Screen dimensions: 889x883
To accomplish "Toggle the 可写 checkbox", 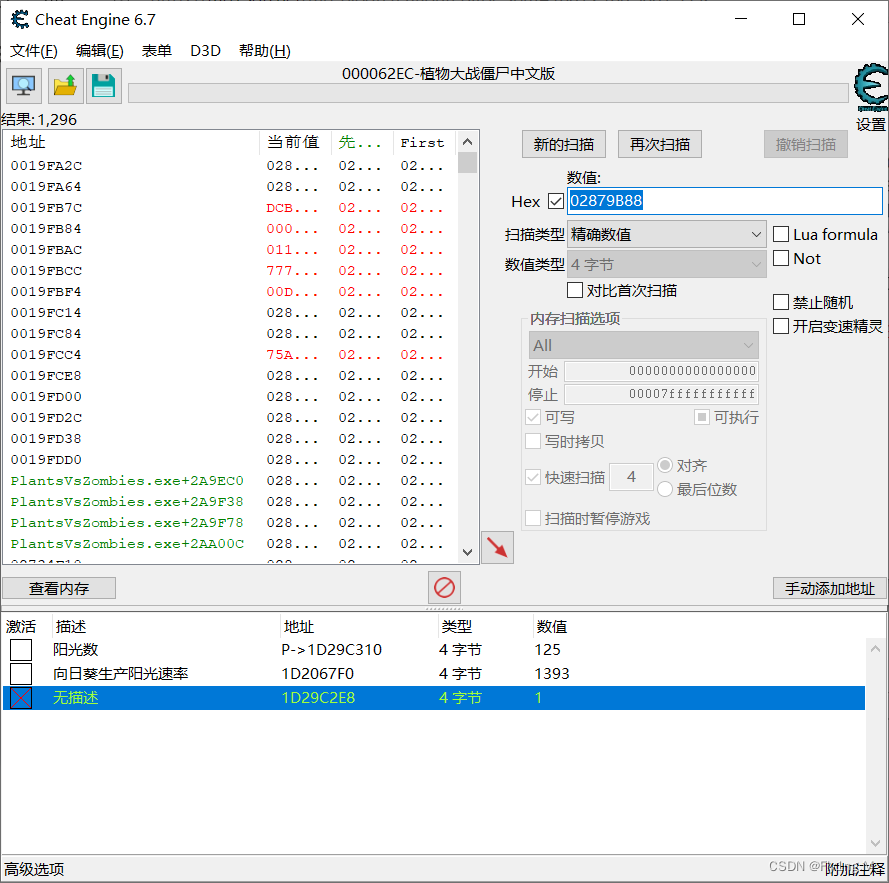I will [x=533, y=417].
